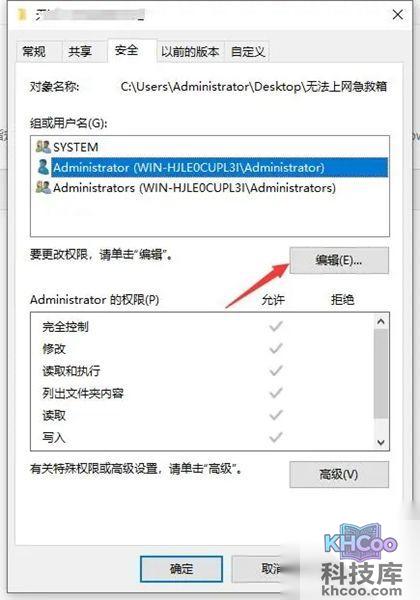Click the 修改 allow checkmark

pos(275,349)
